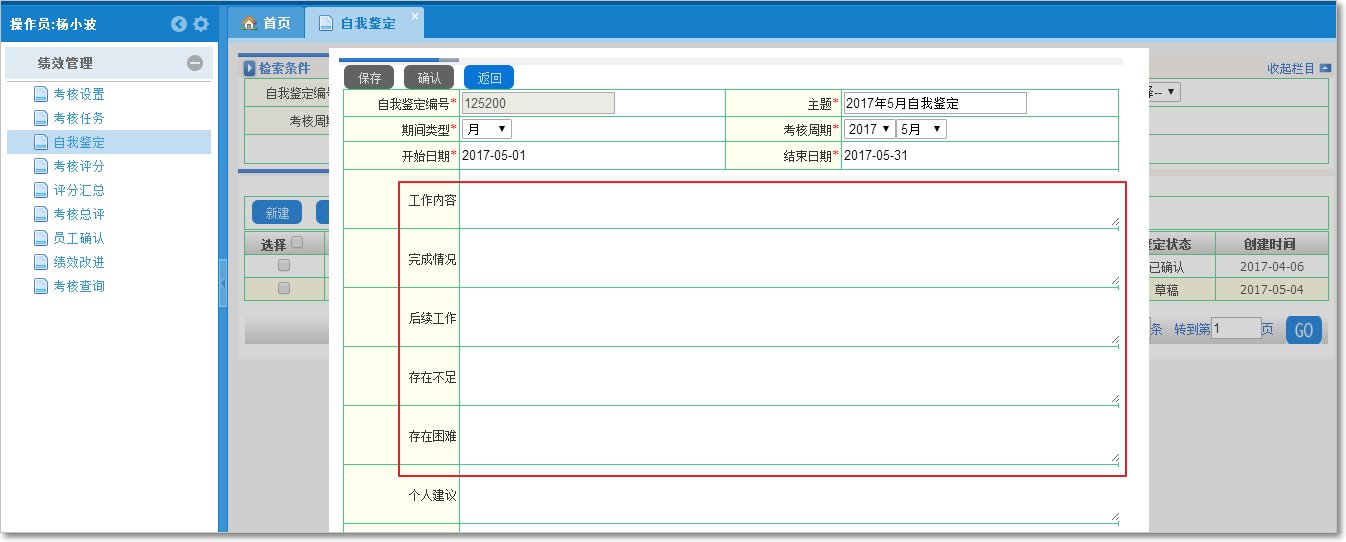Click the 检索条件 panel arrow icon
The image size is (1346, 542).
pos(250,69)
